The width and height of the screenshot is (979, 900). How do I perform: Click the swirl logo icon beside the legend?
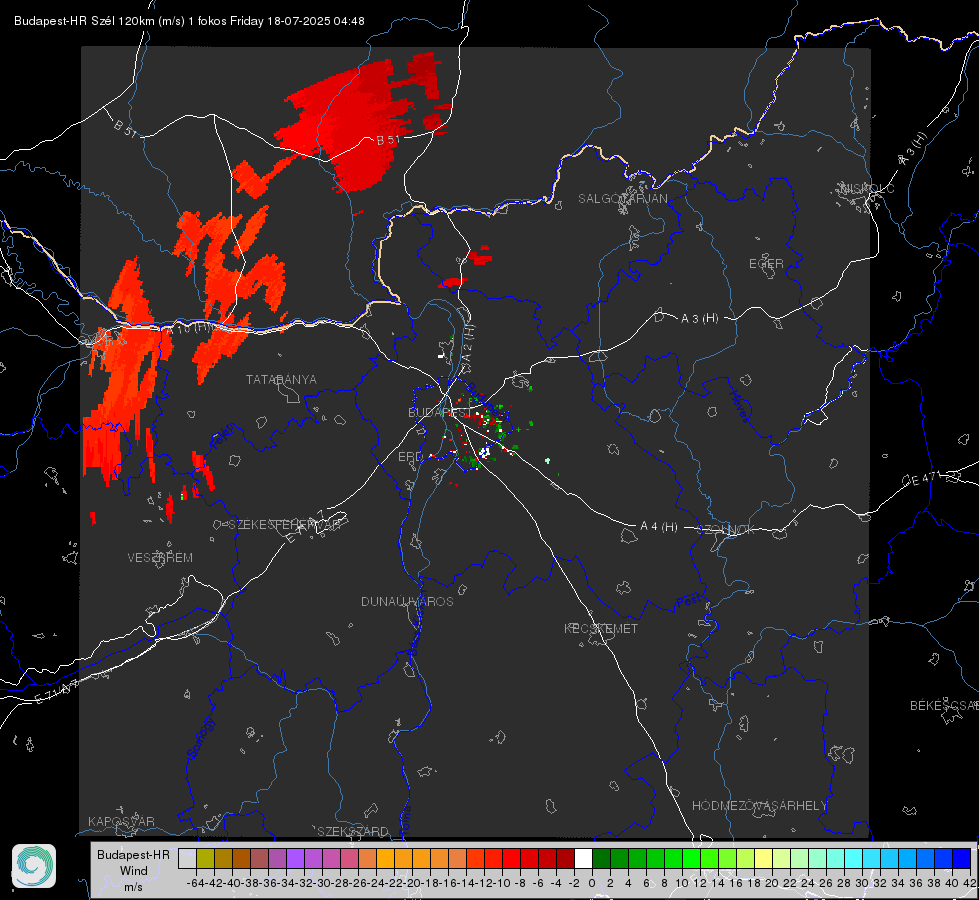pyautogui.click(x=34, y=866)
